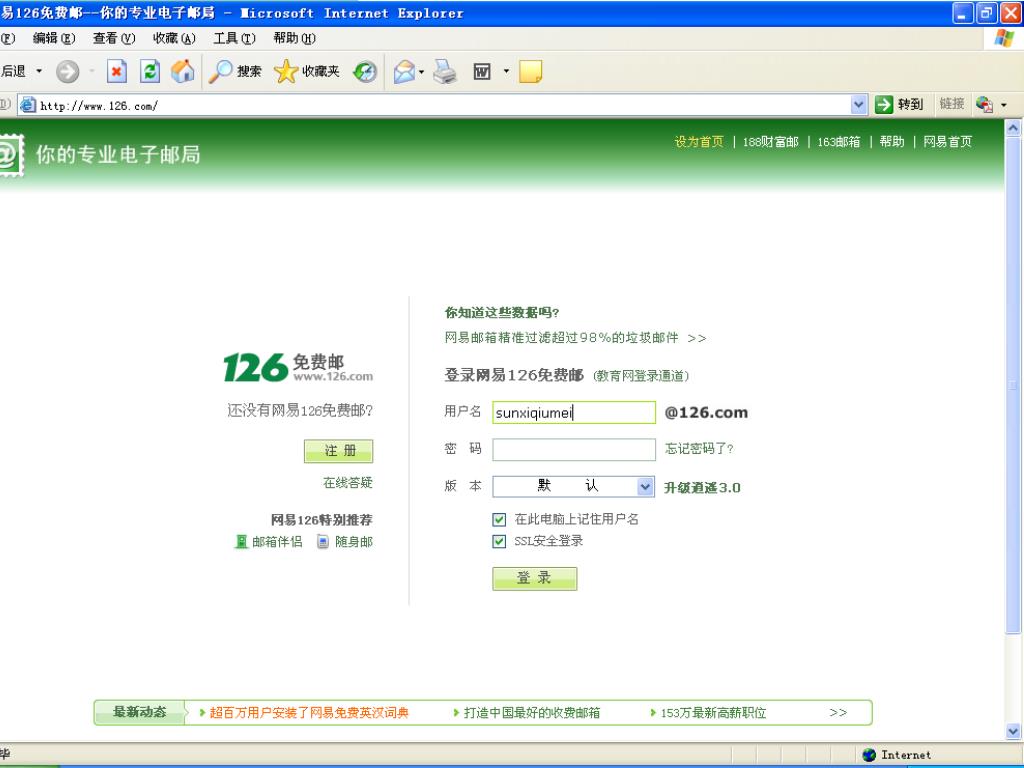
Task: Click the >> more arrow in news bar
Action: tap(838, 712)
